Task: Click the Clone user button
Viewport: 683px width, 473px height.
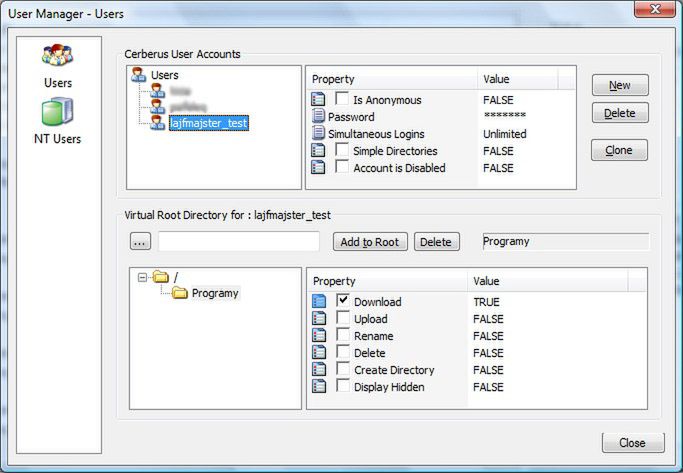Action: 619,150
